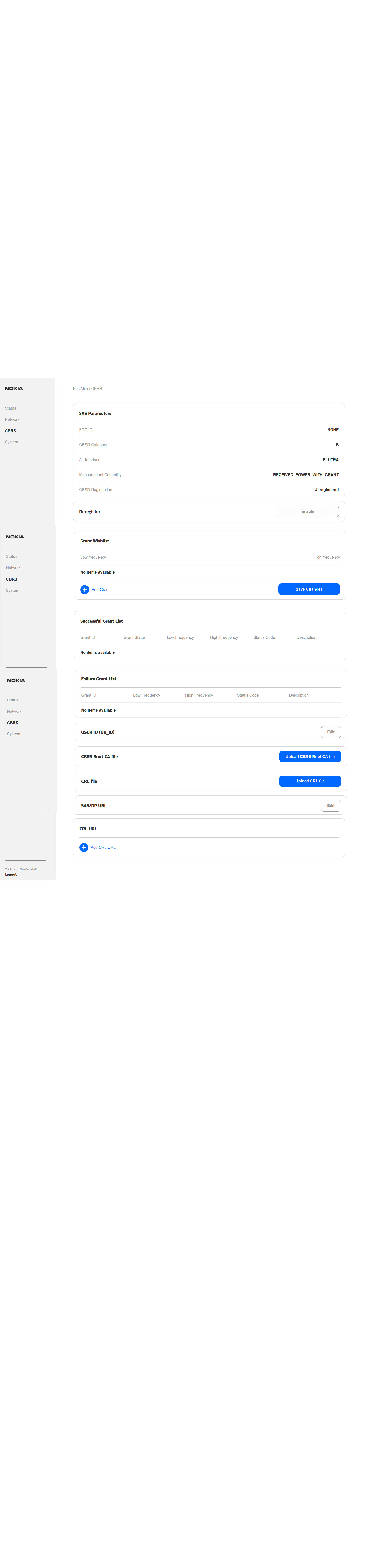Log out via the Logout link
This screenshot has width=375, height=1568.
pyautogui.click(x=11, y=875)
